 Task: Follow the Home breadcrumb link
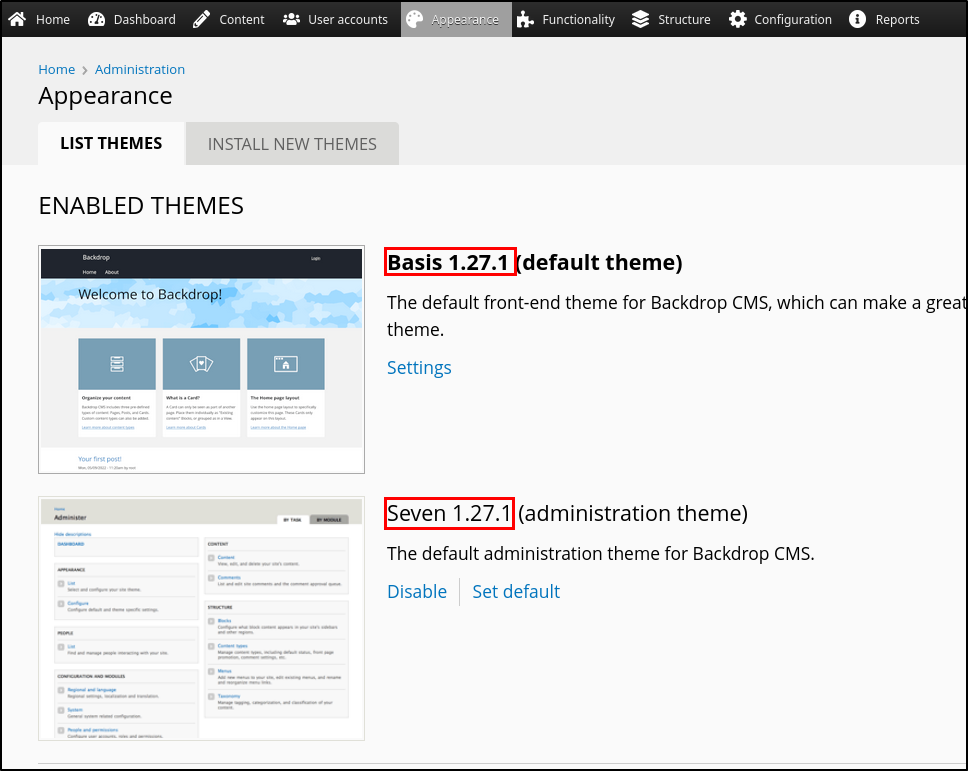57,69
